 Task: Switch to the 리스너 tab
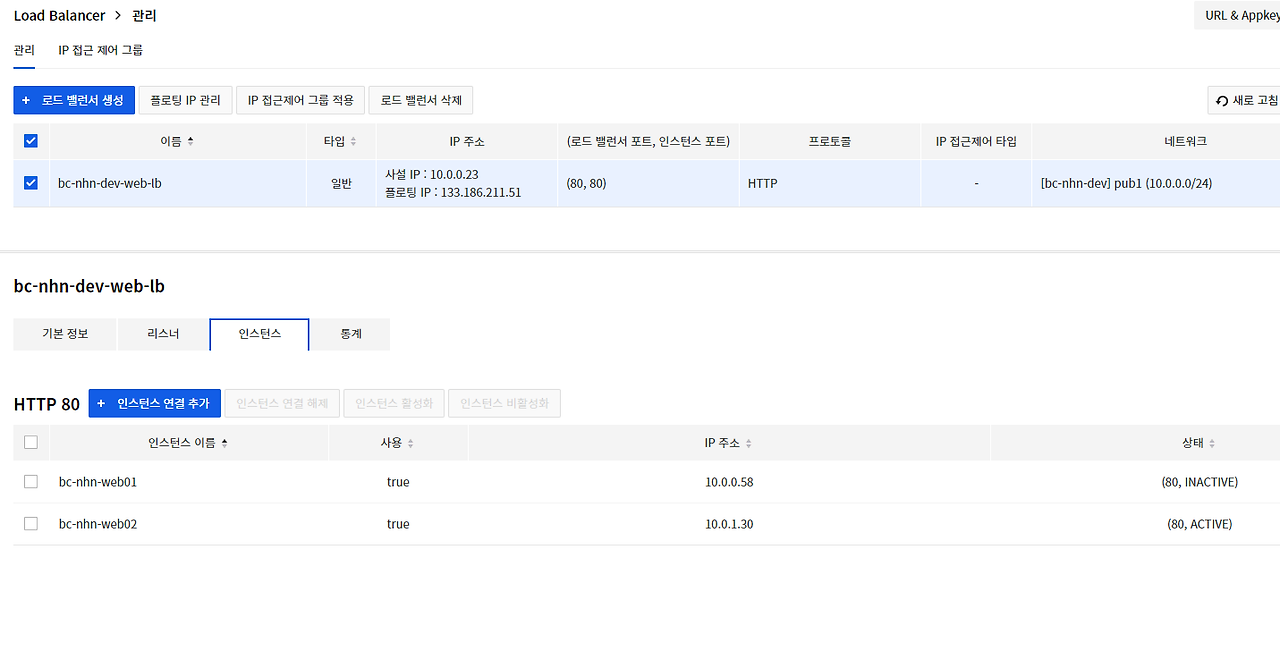pyautogui.click(x=161, y=334)
